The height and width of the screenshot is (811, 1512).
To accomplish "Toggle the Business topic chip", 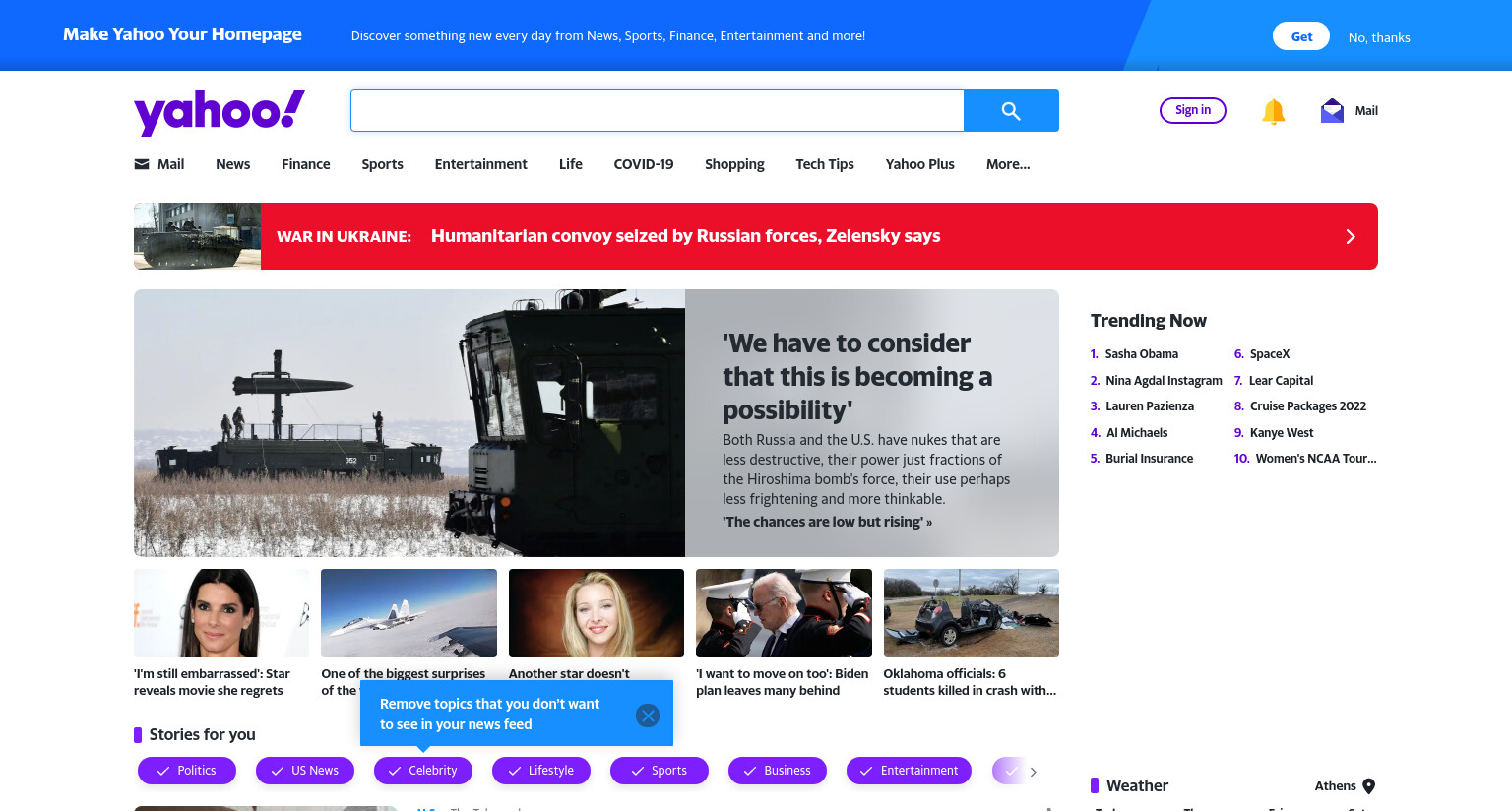I will 778,771.
